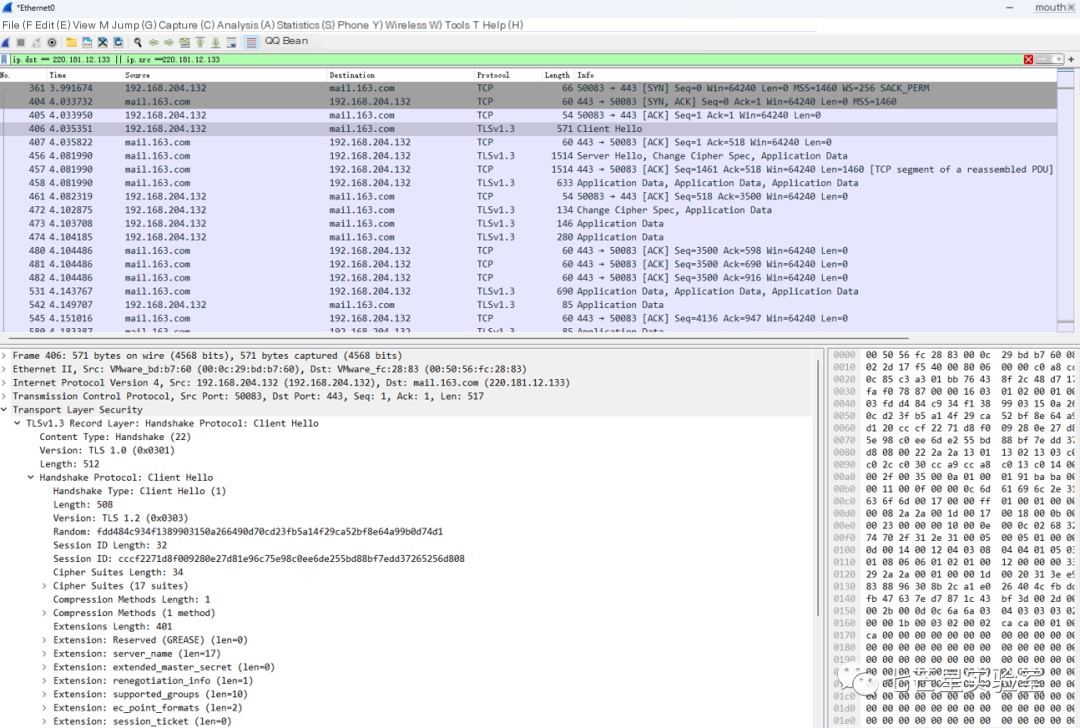
Task: Expand Internet Protocol Version 4 node
Action: (x=4, y=382)
